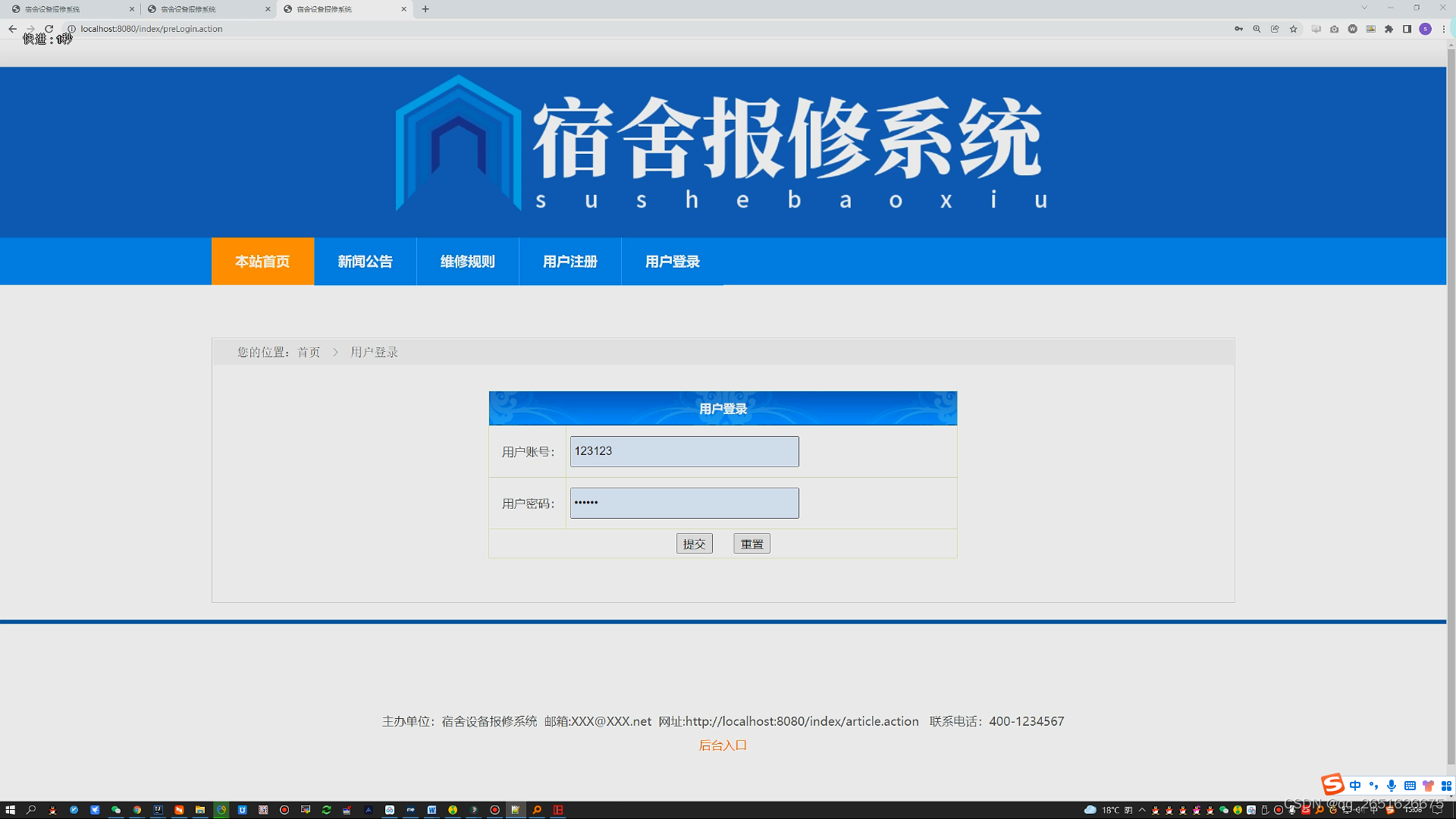The width and height of the screenshot is (1456, 819).
Task: Toggle the browser side panel icon
Action: 1407,29
